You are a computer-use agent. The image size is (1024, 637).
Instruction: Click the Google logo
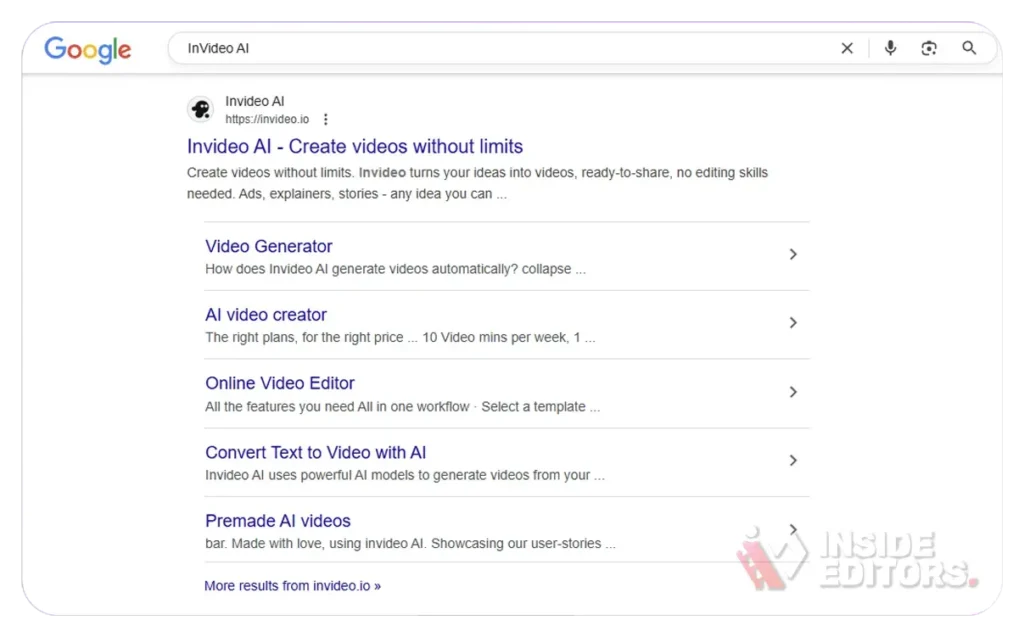coord(88,50)
